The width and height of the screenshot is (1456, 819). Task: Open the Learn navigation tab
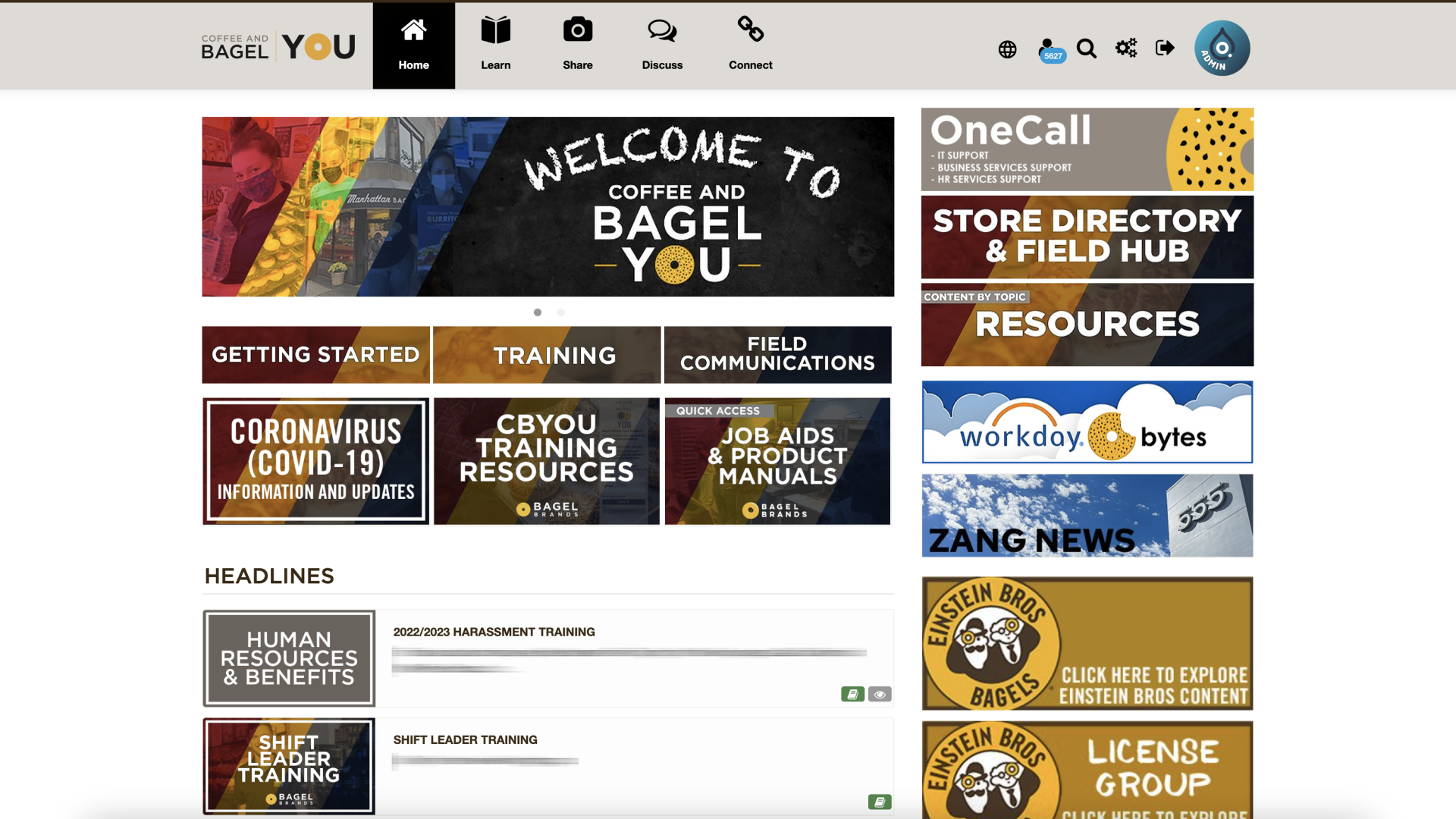click(x=495, y=45)
